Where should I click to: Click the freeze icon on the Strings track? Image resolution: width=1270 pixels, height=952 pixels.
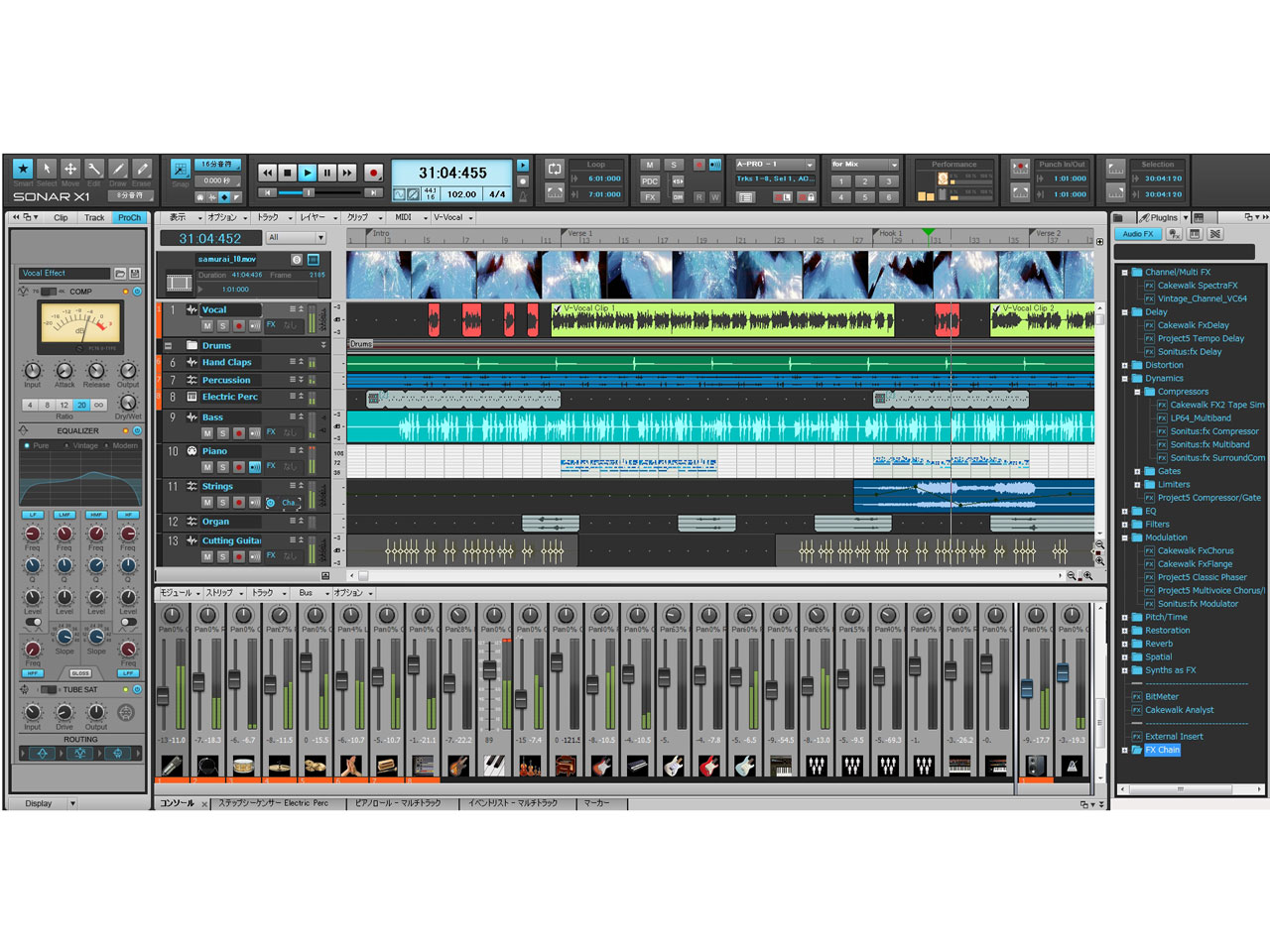click(269, 502)
